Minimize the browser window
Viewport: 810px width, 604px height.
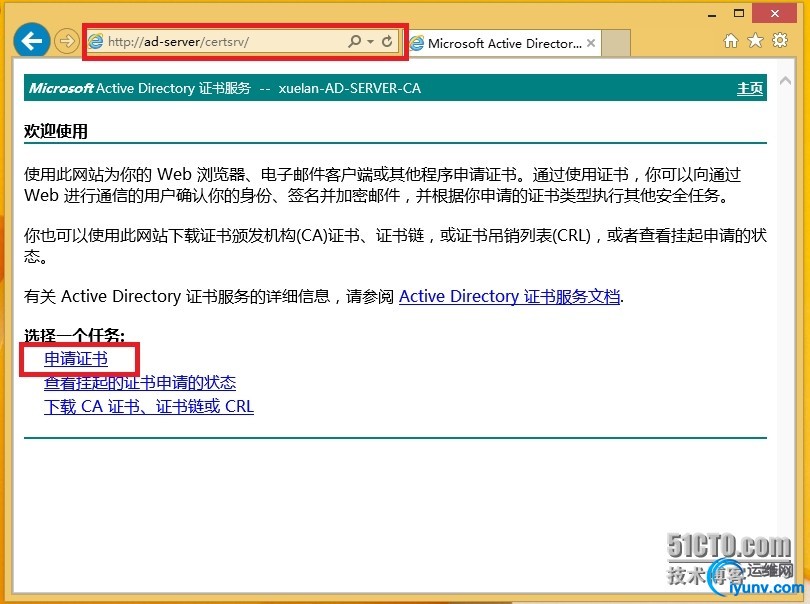(x=712, y=15)
